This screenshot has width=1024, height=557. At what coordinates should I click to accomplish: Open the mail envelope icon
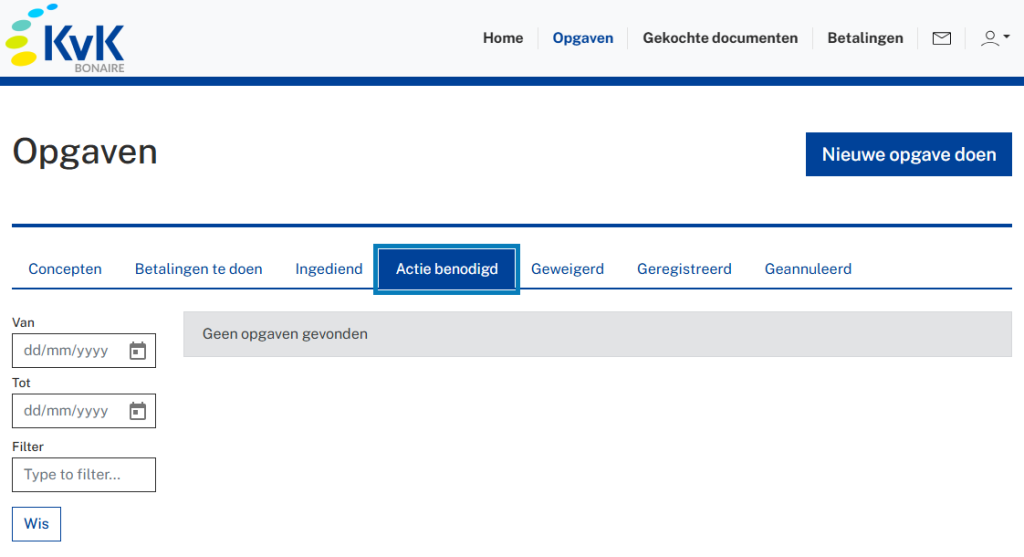pos(941,39)
